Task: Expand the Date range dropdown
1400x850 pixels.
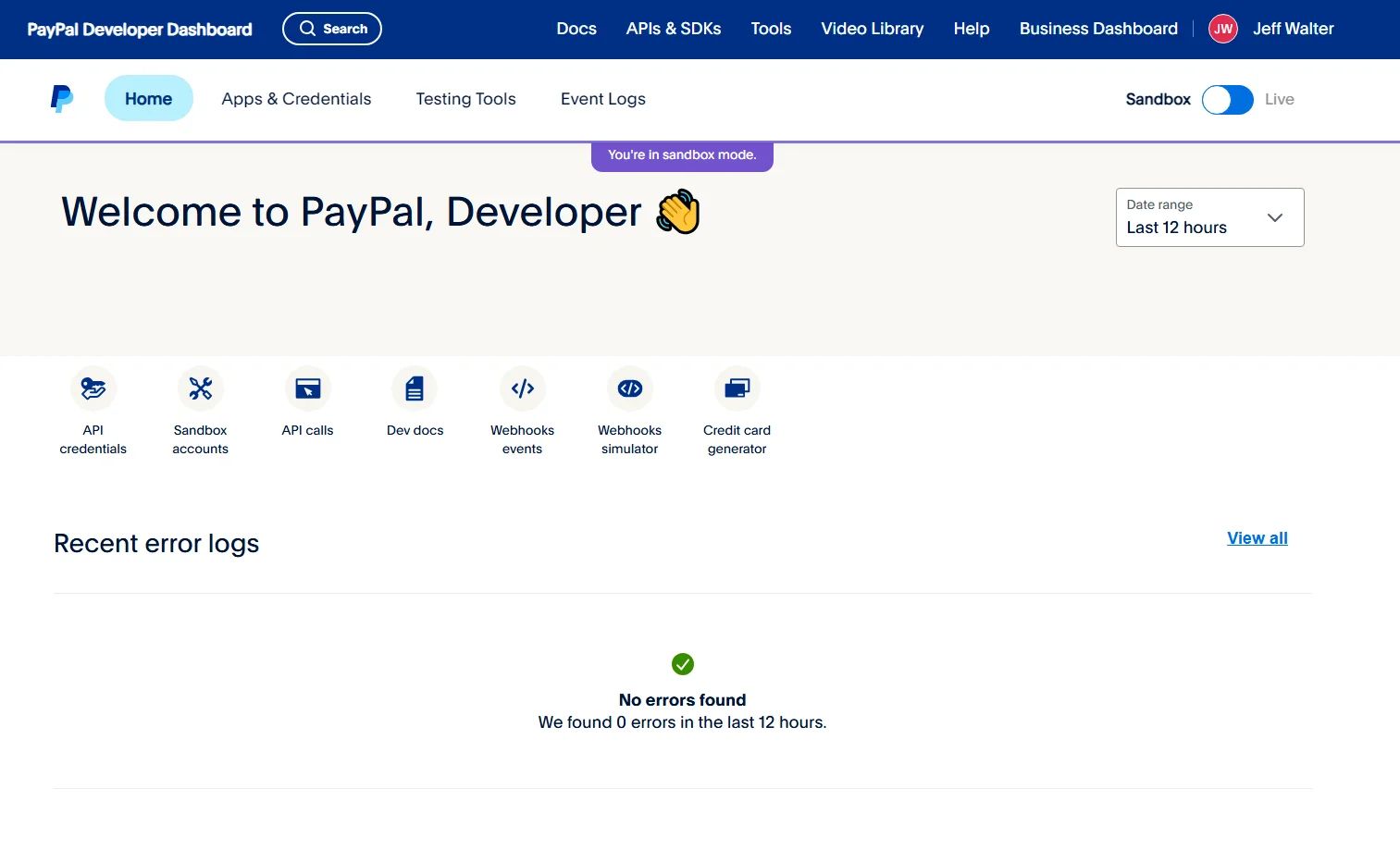Action: pyautogui.click(x=1209, y=217)
